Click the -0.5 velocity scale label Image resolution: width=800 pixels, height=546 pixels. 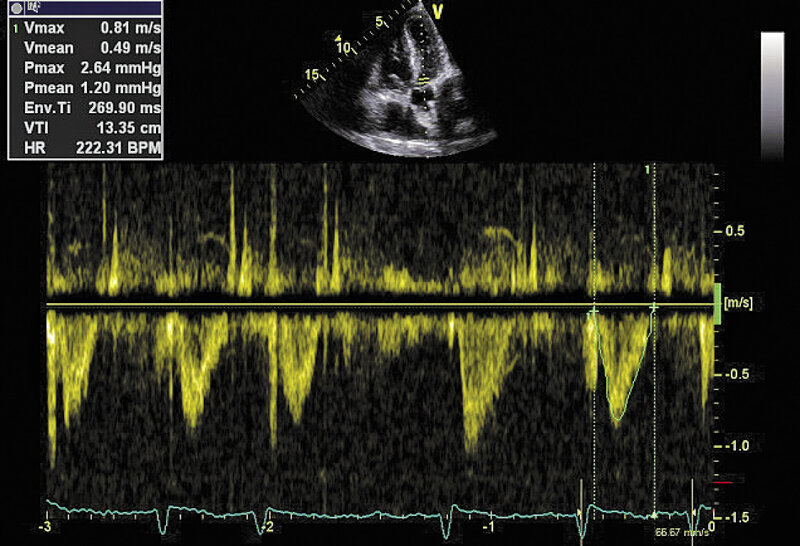[735, 374]
